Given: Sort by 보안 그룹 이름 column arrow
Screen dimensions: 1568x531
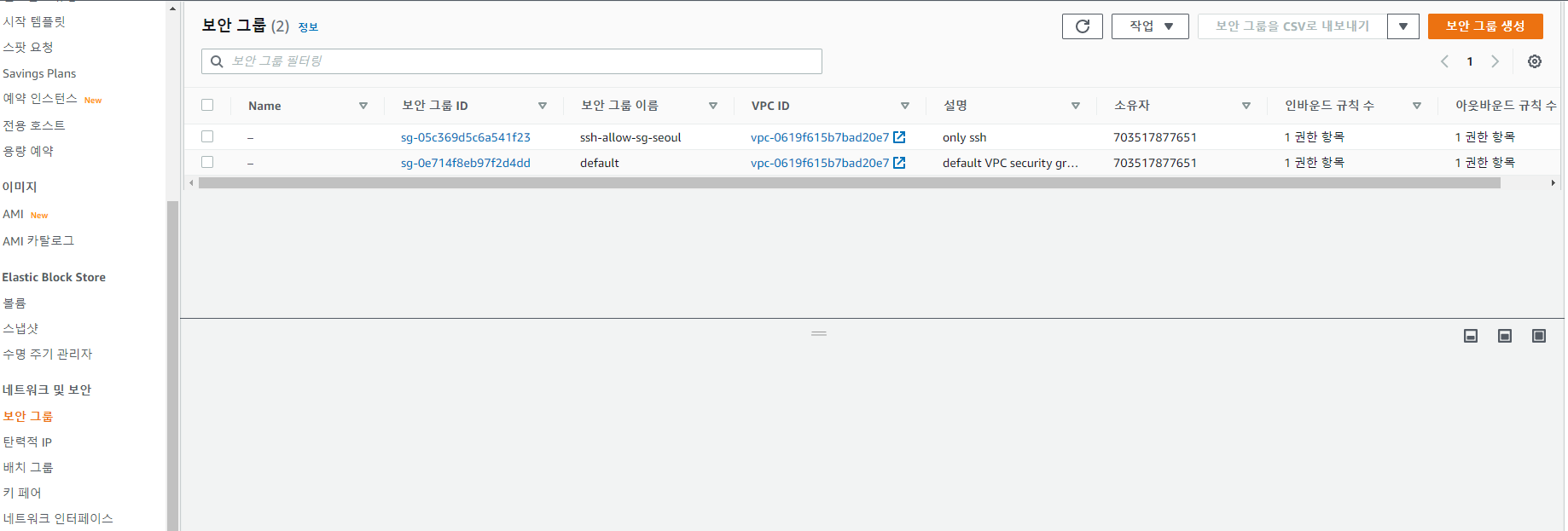Looking at the screenshot, I should tap(713, 106).
